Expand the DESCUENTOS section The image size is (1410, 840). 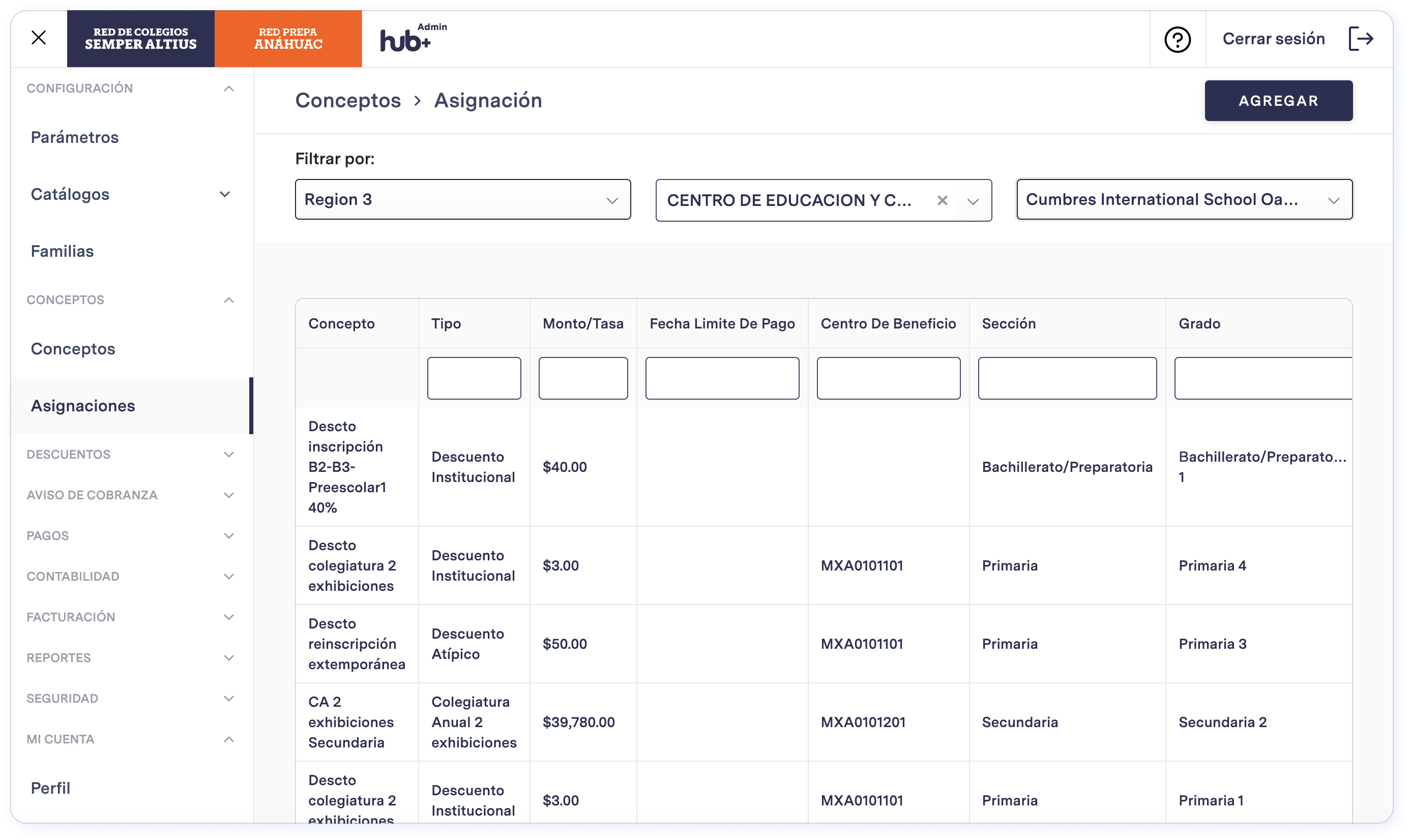coord(131,455)
